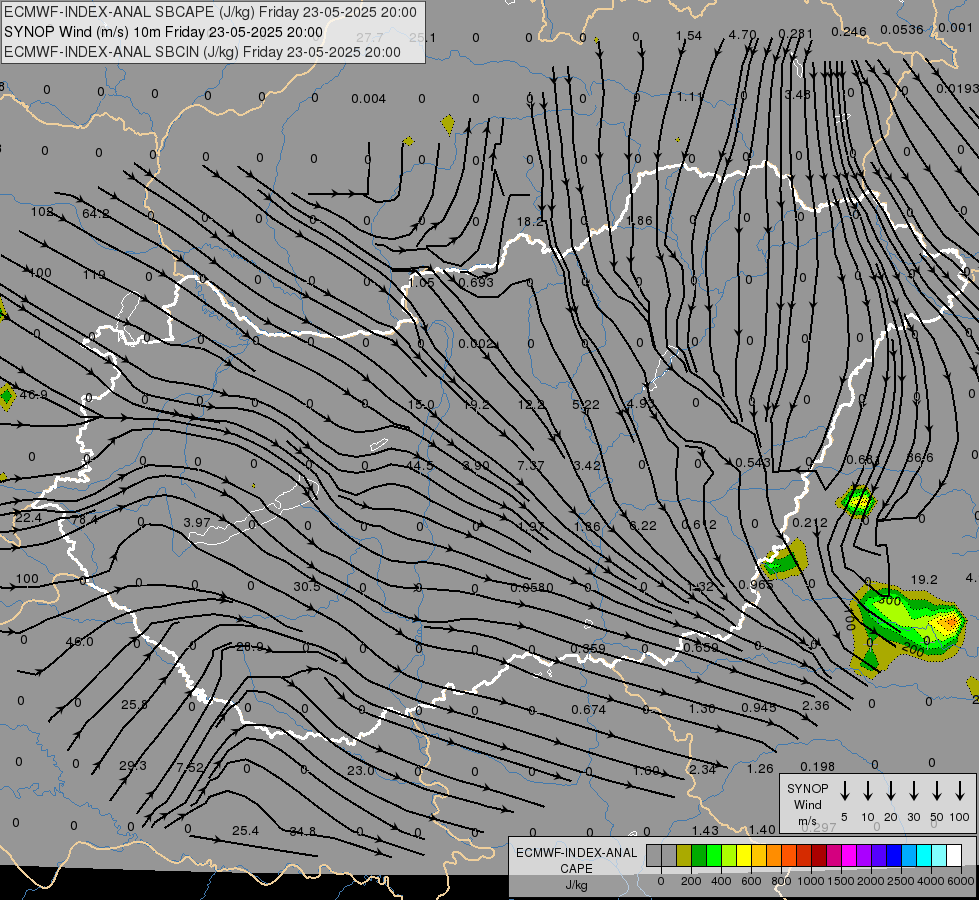Click the SYNOP Wind 10m title line
The image size is (979, 900).
164,32
